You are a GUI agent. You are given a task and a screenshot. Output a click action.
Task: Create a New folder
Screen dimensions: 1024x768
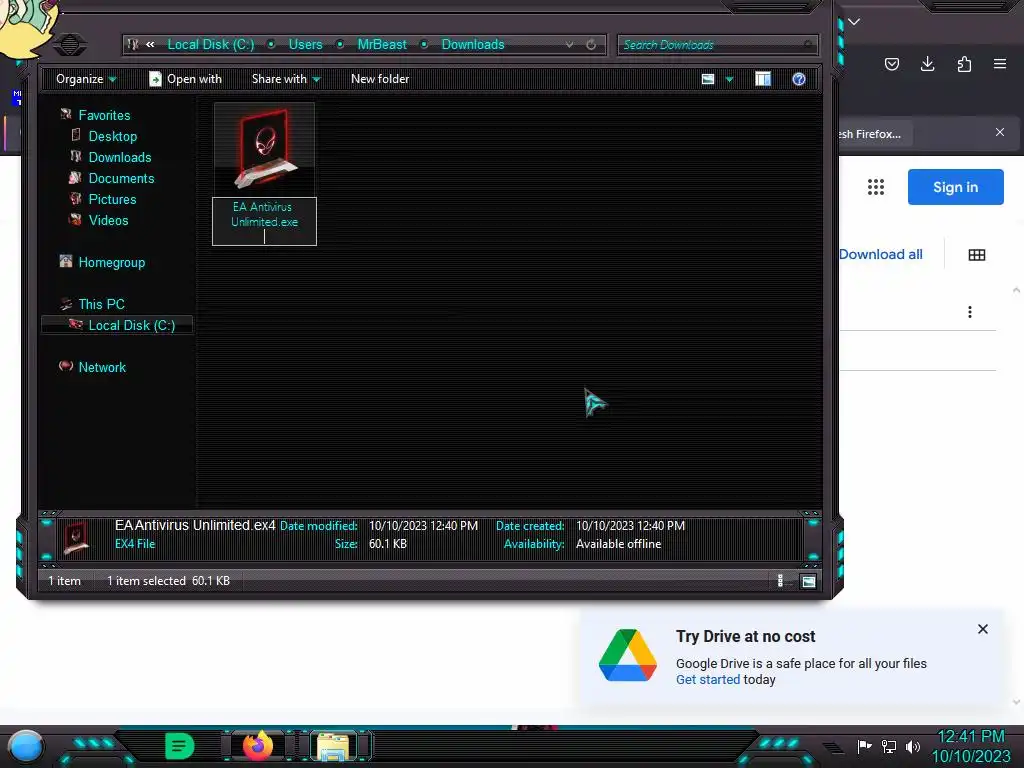click(x=380, y=79)
